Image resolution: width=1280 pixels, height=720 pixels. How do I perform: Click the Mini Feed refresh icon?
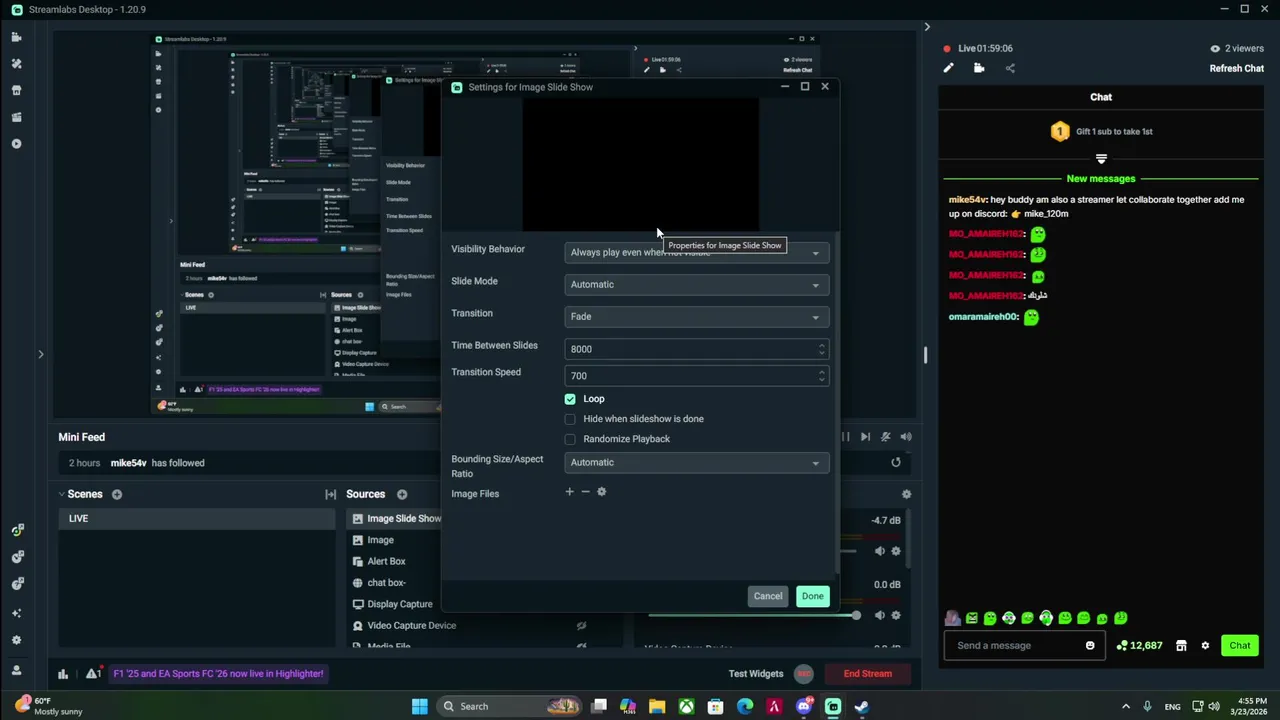[x=896, y=462]
